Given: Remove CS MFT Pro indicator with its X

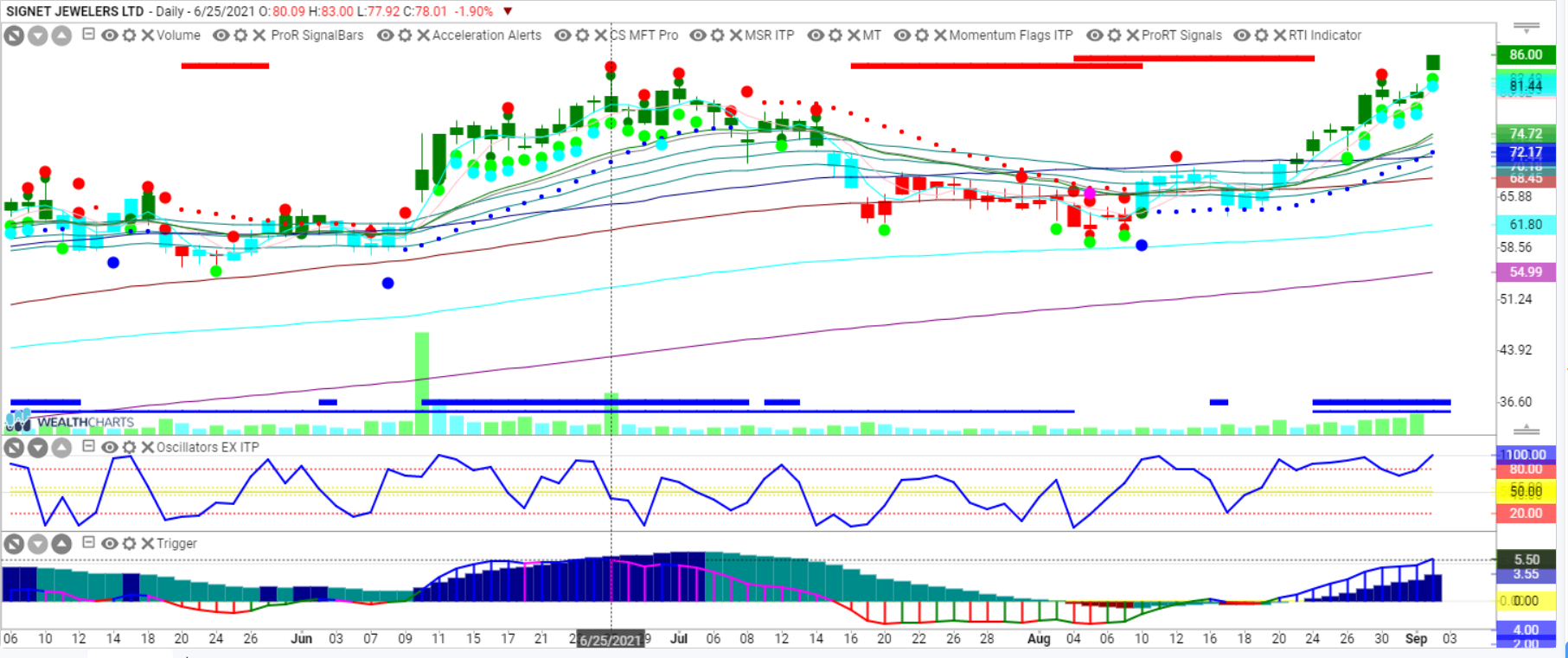Looking at the screenshot, I should pyautogui.click(x=601, y=35).
